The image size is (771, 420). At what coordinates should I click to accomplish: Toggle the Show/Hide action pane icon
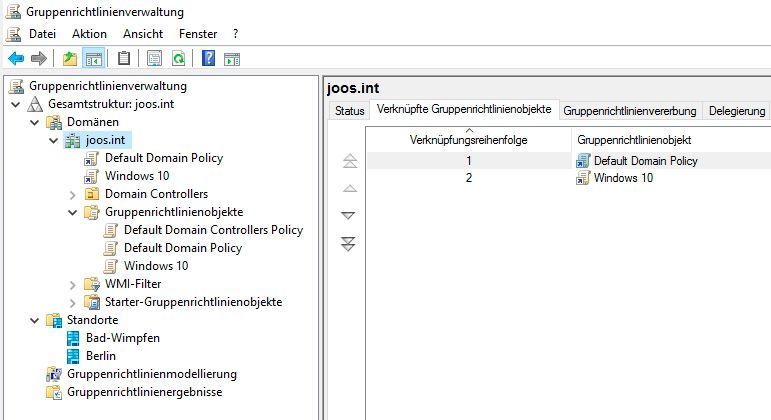coord(232,60)
